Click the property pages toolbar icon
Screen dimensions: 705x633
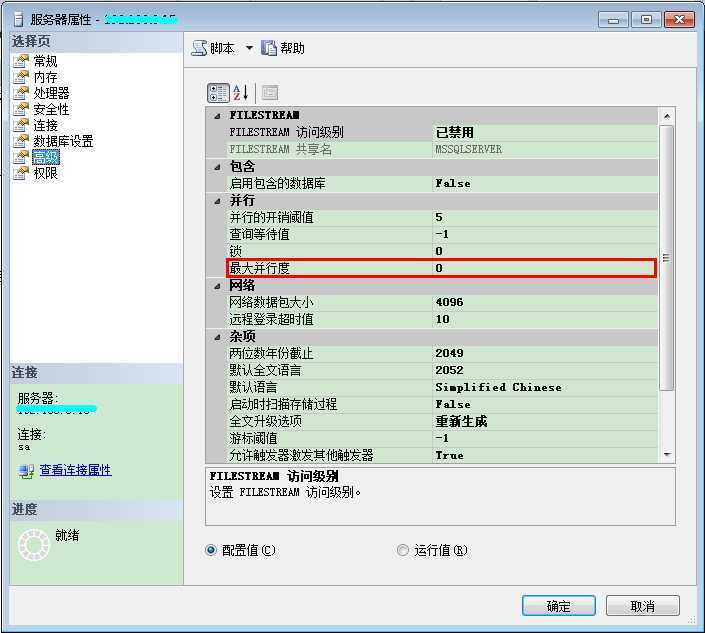270,93
